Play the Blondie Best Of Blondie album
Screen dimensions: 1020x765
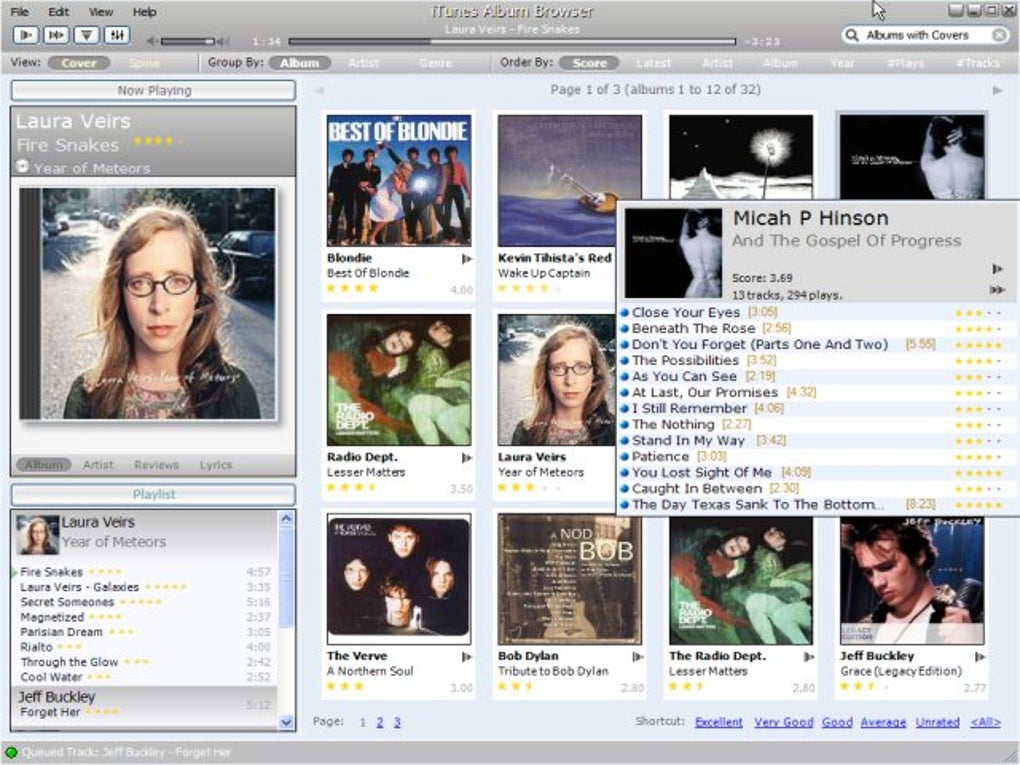point(466,259)
